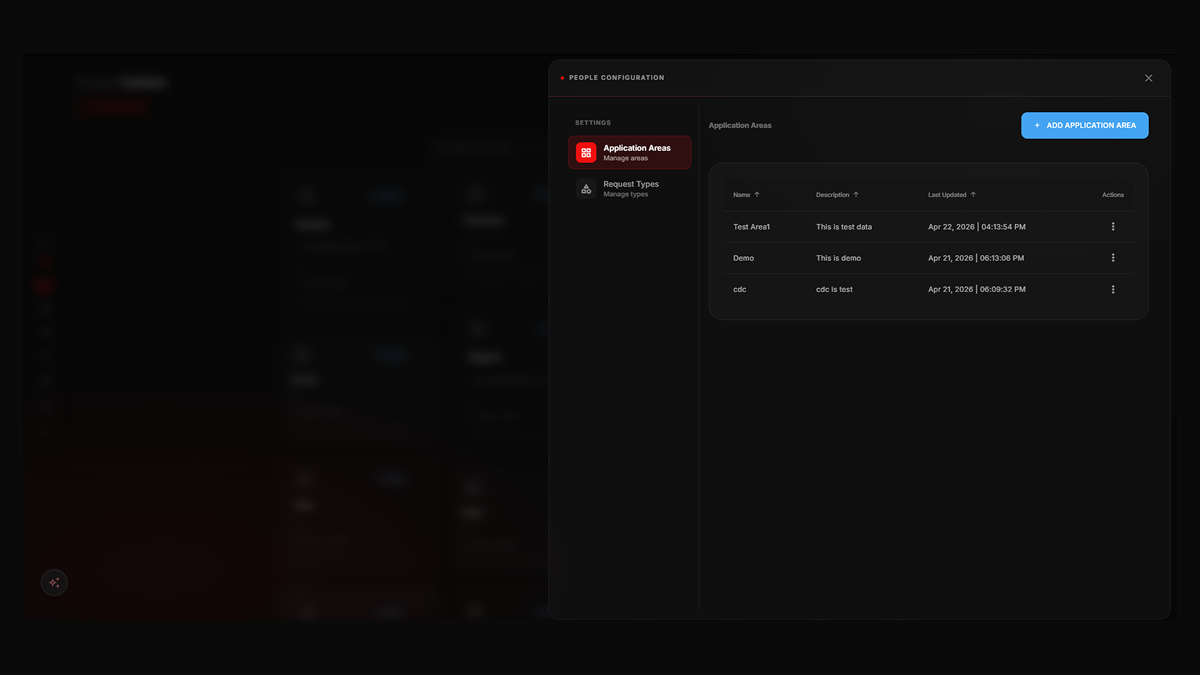This screenshot has height=675, width=1200.
Task: Open actions menu for Demo row
Action: coord(1113,258)
